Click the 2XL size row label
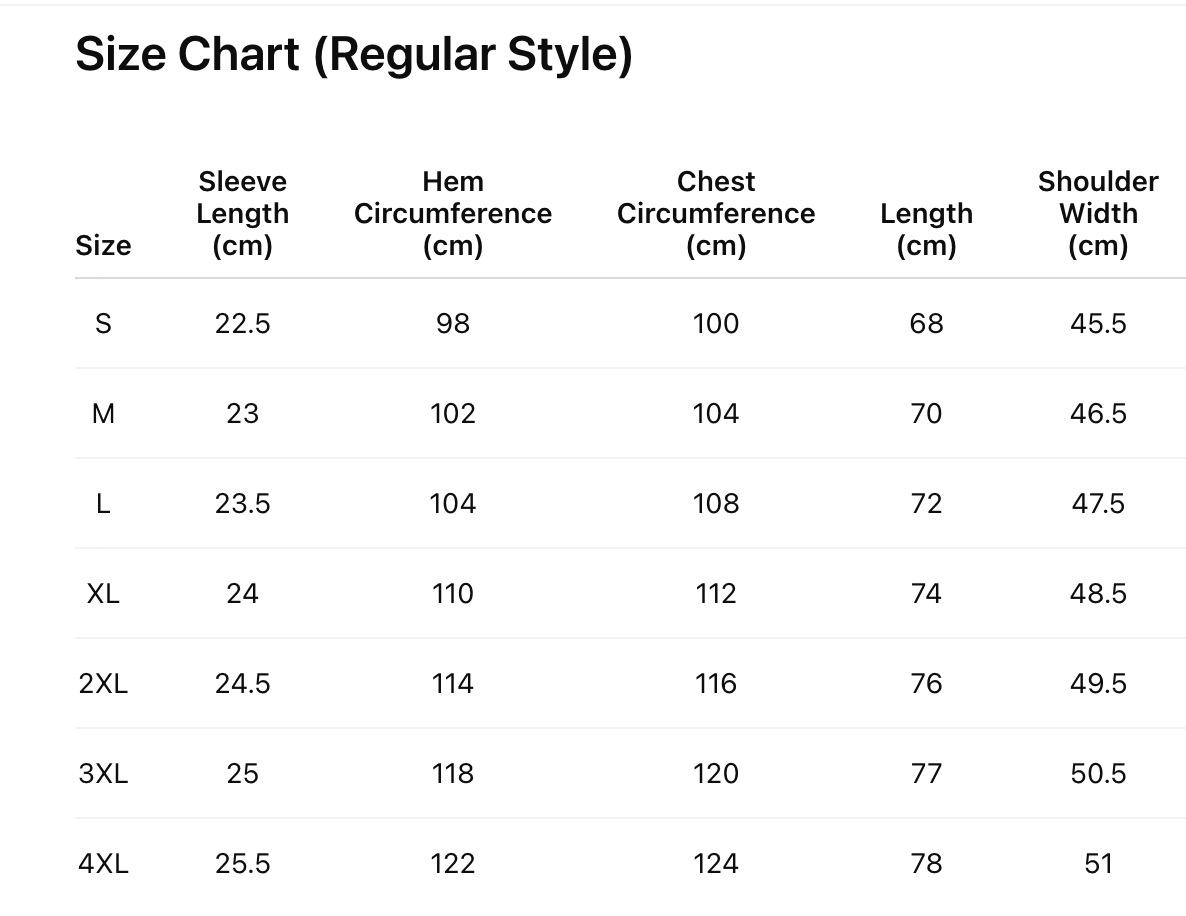Viewport: 1186px width, 916px height. 103,683
